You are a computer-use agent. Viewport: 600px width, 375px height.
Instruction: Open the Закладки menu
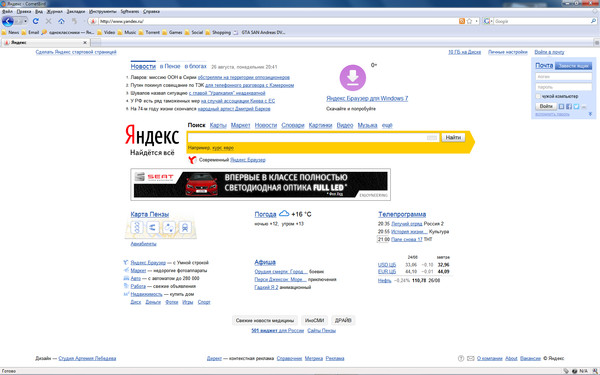click(76, 11)
